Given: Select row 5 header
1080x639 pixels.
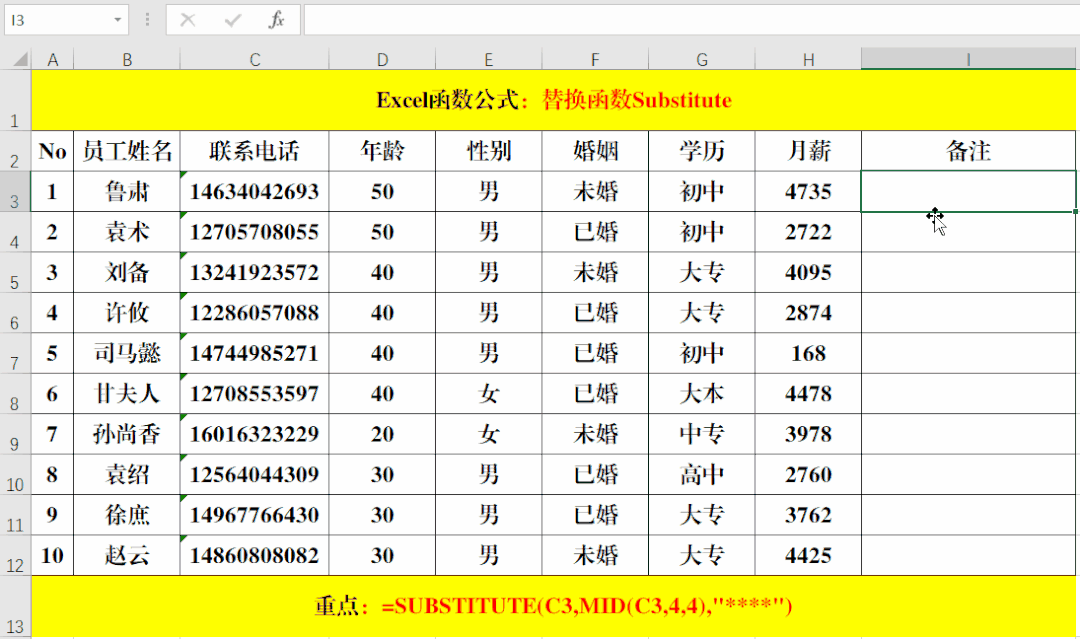Looking at the screenshot, I should tap(15, 273).
